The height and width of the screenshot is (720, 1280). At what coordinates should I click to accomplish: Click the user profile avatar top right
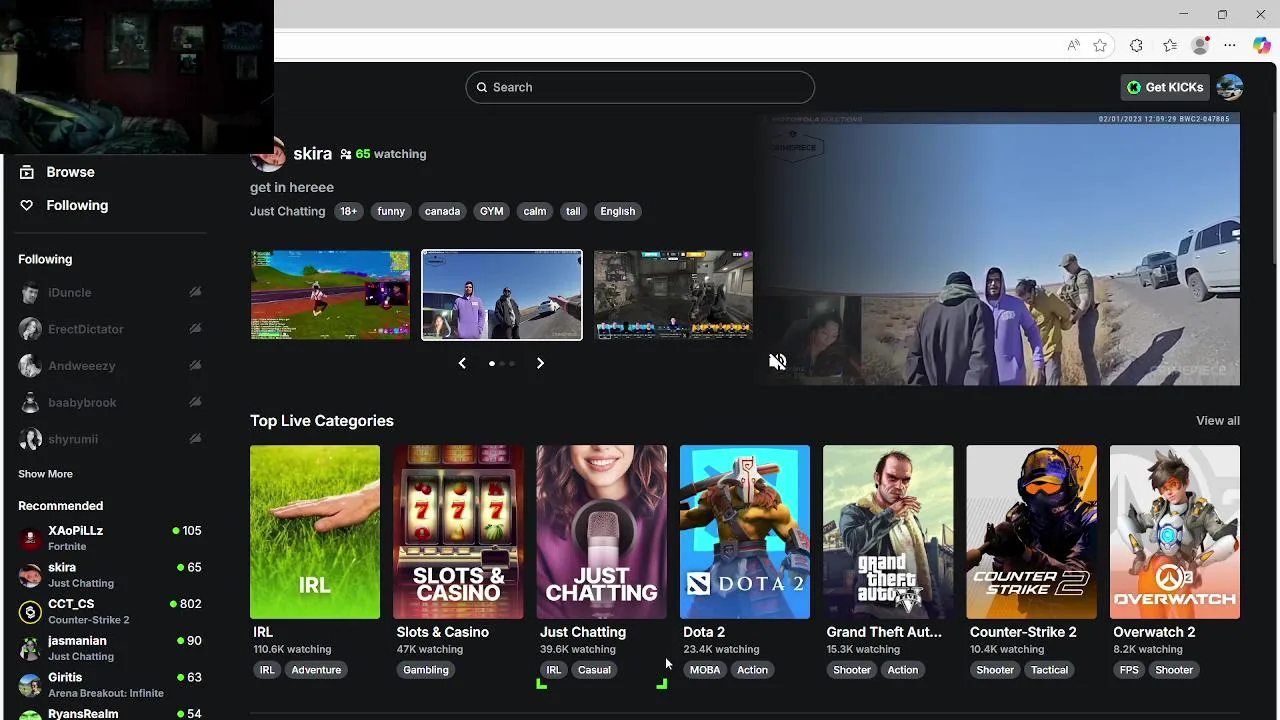click(1230, 87)
